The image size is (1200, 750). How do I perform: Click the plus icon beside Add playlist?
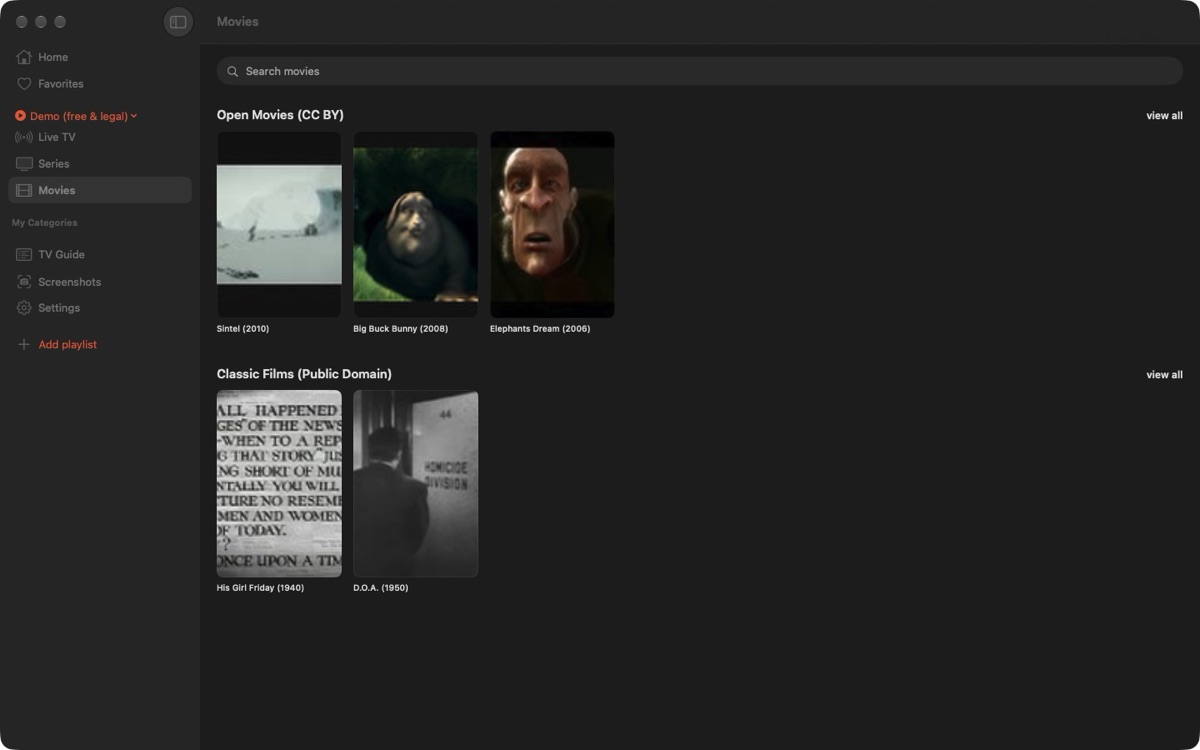click(24, 345)
